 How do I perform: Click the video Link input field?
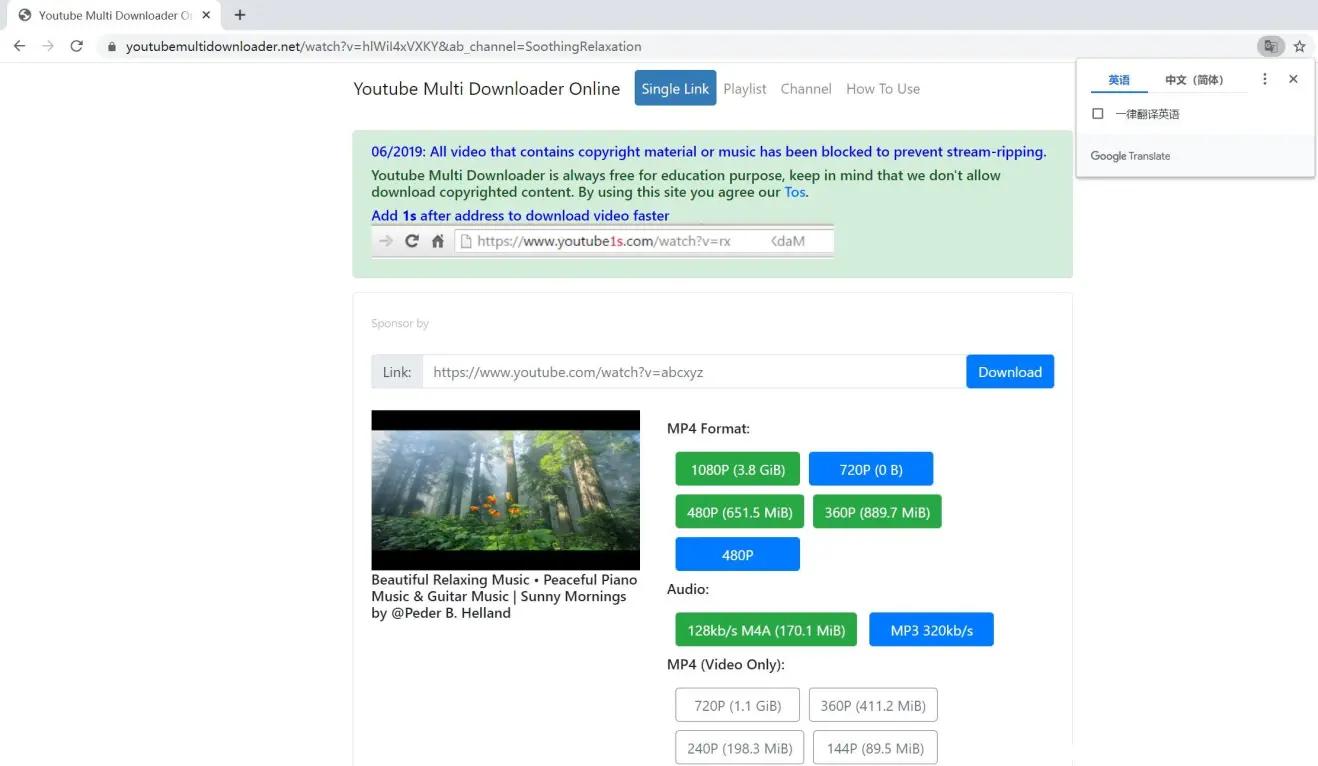pos(690,371)
